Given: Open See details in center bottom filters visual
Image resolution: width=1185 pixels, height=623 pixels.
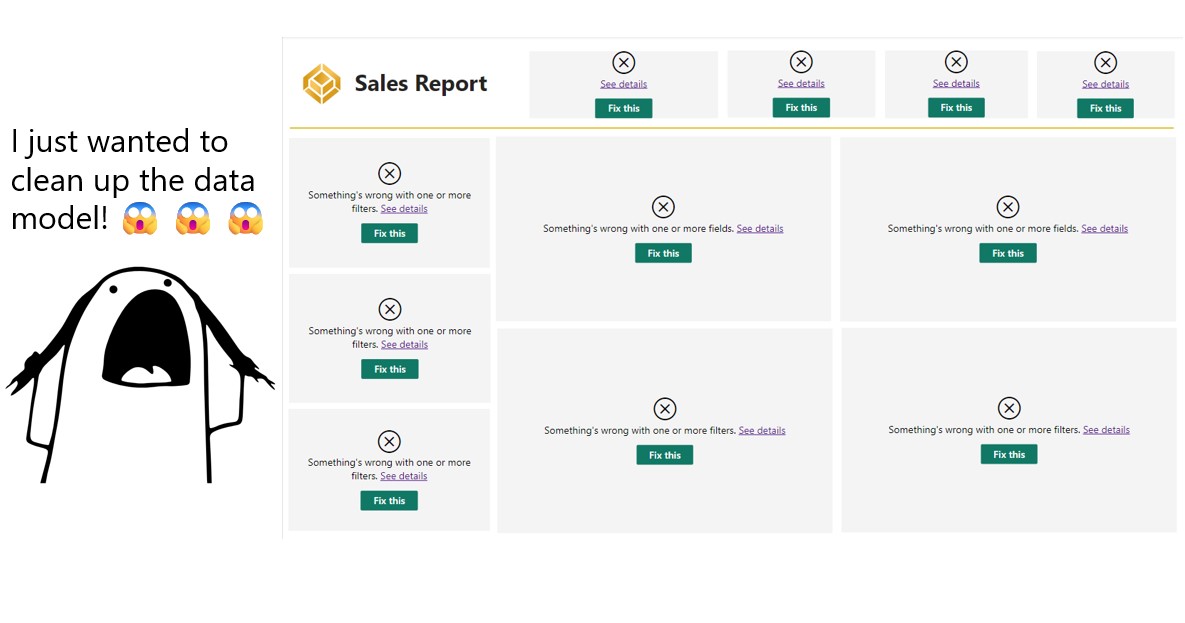Looking at the screenshot, I should 761,431.
